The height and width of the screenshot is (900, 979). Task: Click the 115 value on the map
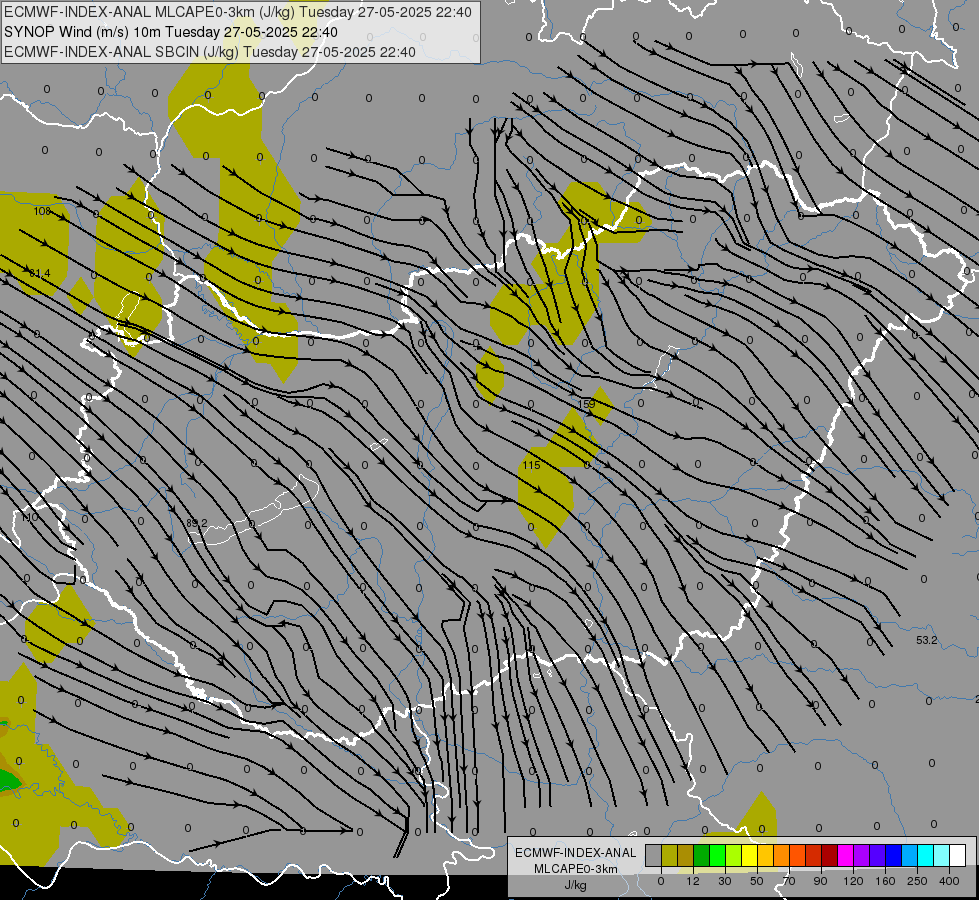pyautogui.click(x=531, y=465)
